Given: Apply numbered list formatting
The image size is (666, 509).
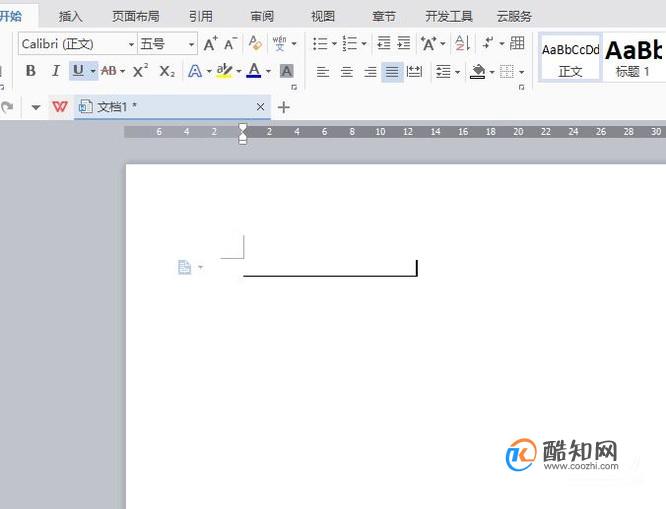Looking at the screenshot, I should point(350,43).
